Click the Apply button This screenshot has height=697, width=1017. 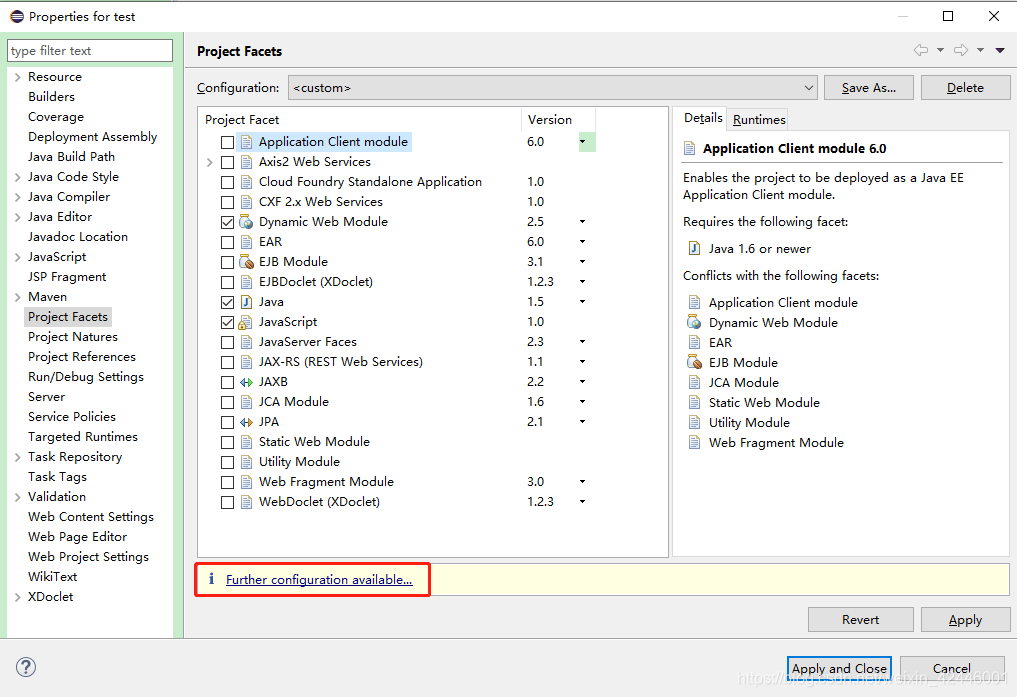[965, 619]
